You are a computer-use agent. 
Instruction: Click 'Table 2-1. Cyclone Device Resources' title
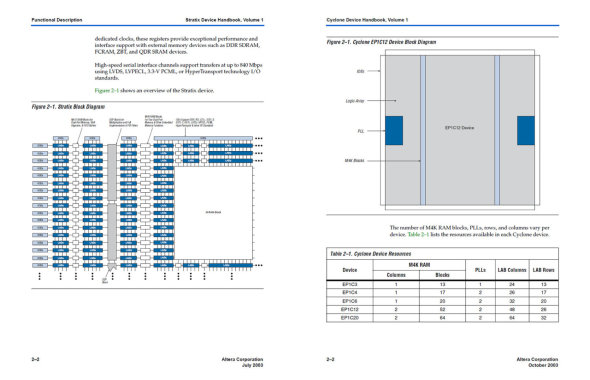coord(371,254)
